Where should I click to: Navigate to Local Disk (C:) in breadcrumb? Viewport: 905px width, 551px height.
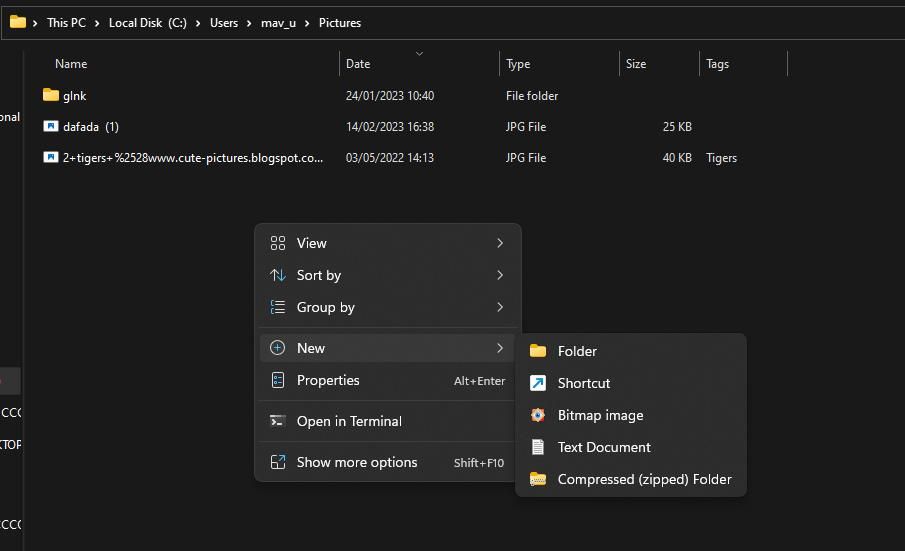(147, 22)
